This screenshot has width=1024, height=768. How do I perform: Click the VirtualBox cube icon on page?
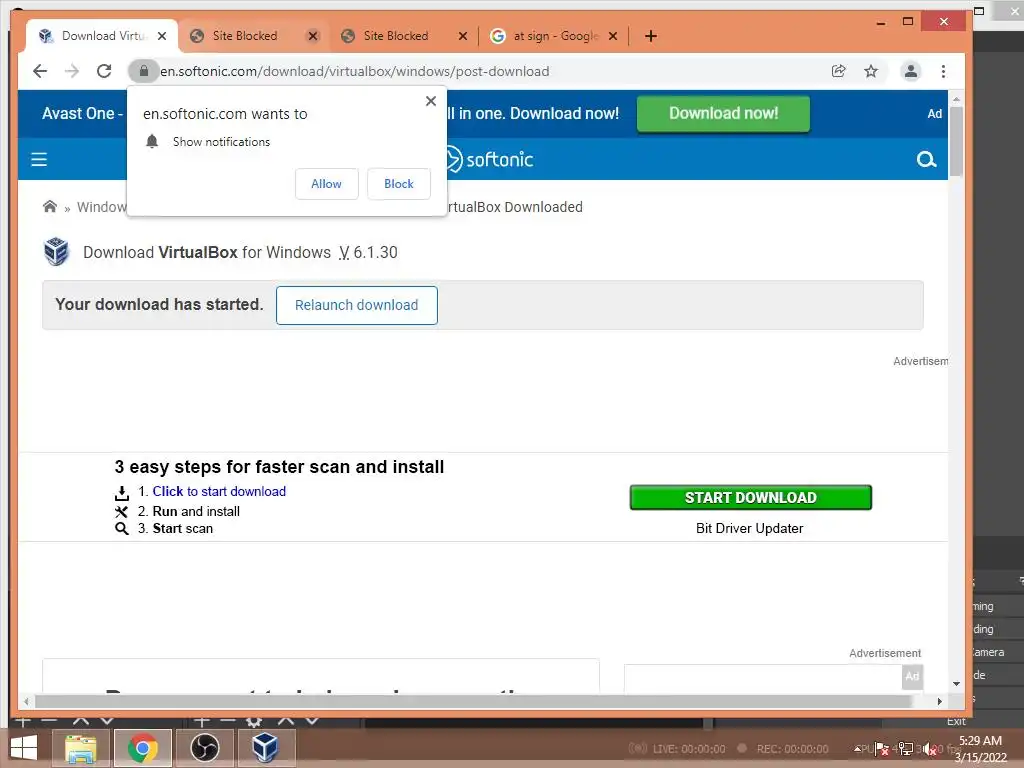56,252
